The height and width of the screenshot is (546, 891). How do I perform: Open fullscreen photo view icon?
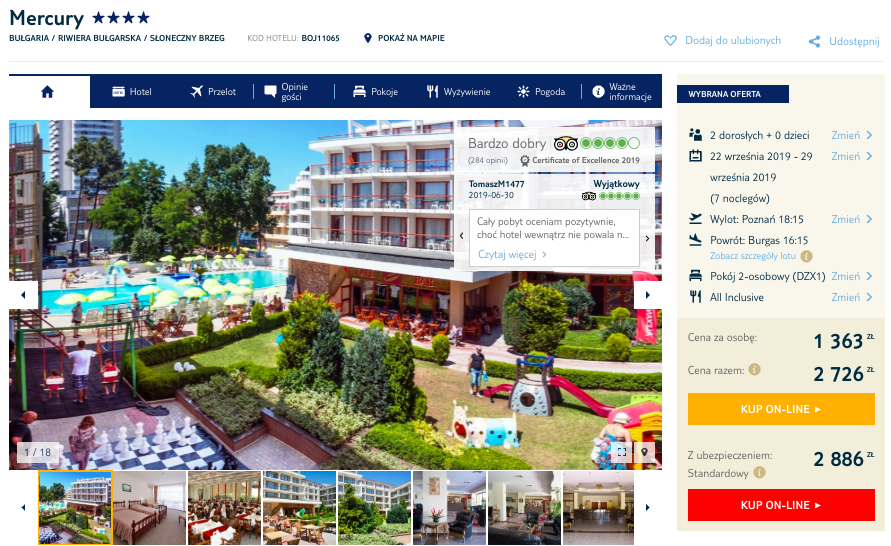coord(622,452)
